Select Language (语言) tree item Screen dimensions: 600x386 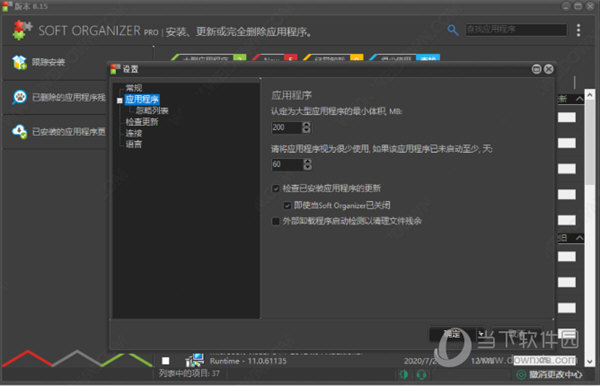[134, 144]
